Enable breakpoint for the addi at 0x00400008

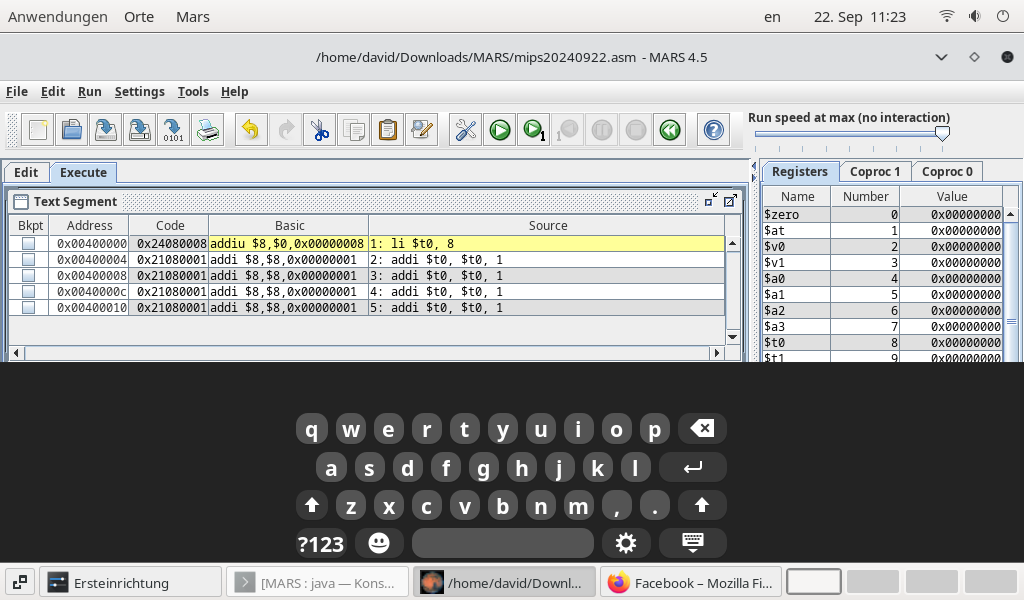pos(27,275)
